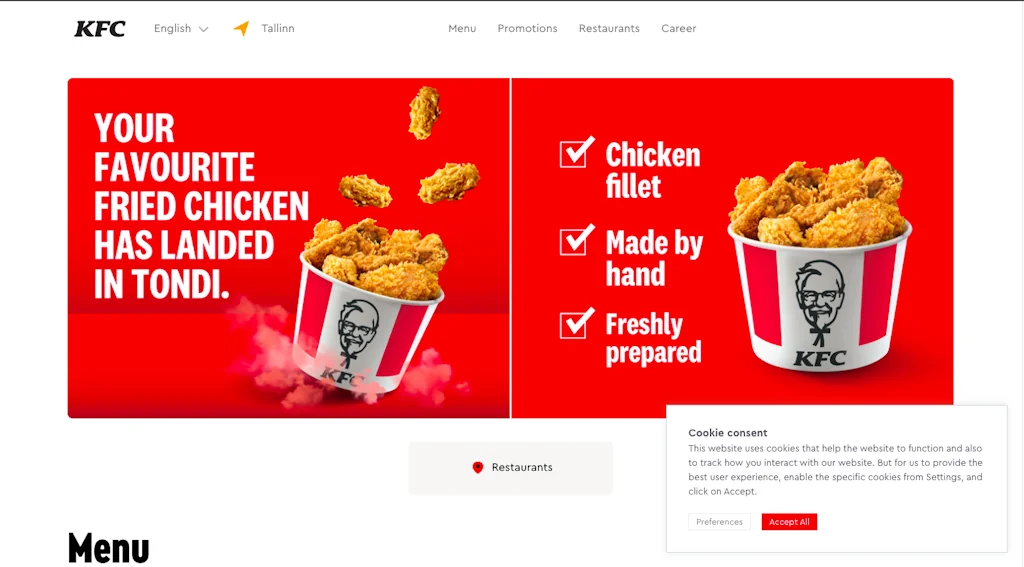Visit the Career page

tap(678, 29)
